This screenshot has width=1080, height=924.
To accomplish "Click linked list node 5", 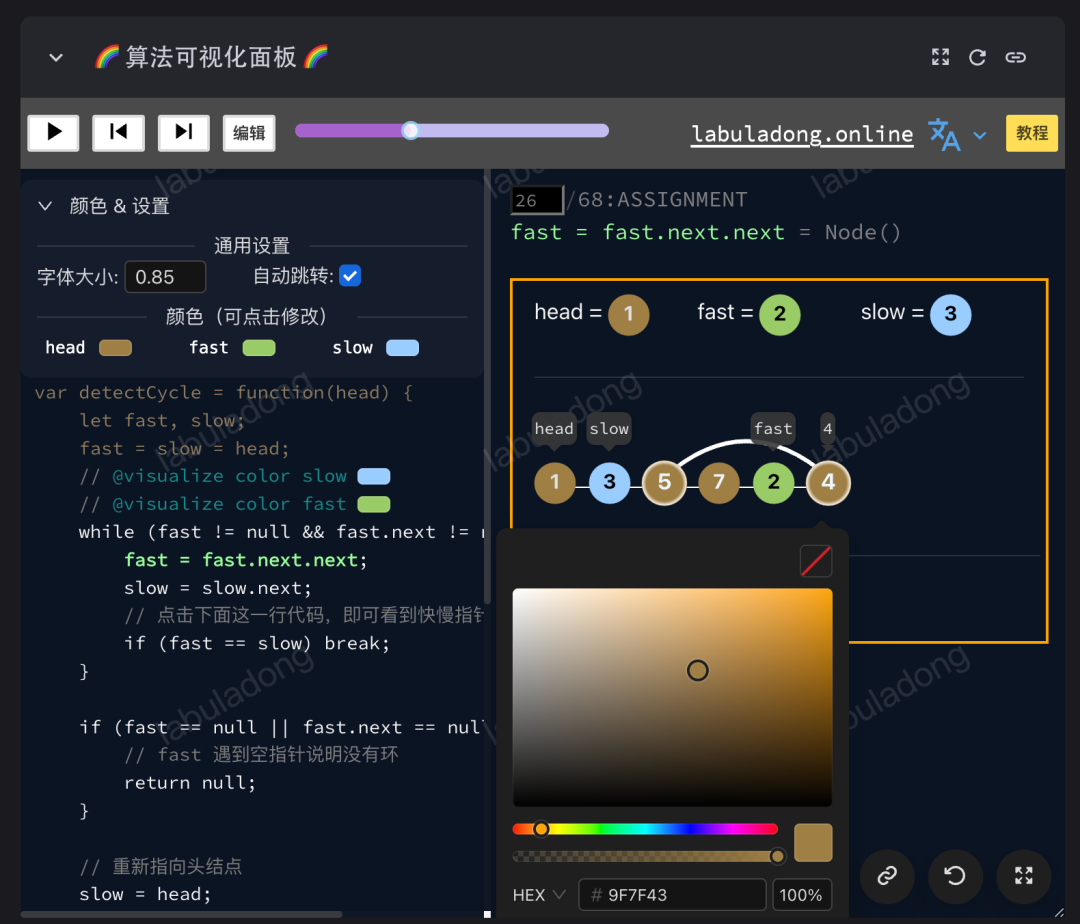I will coord(664,483).
